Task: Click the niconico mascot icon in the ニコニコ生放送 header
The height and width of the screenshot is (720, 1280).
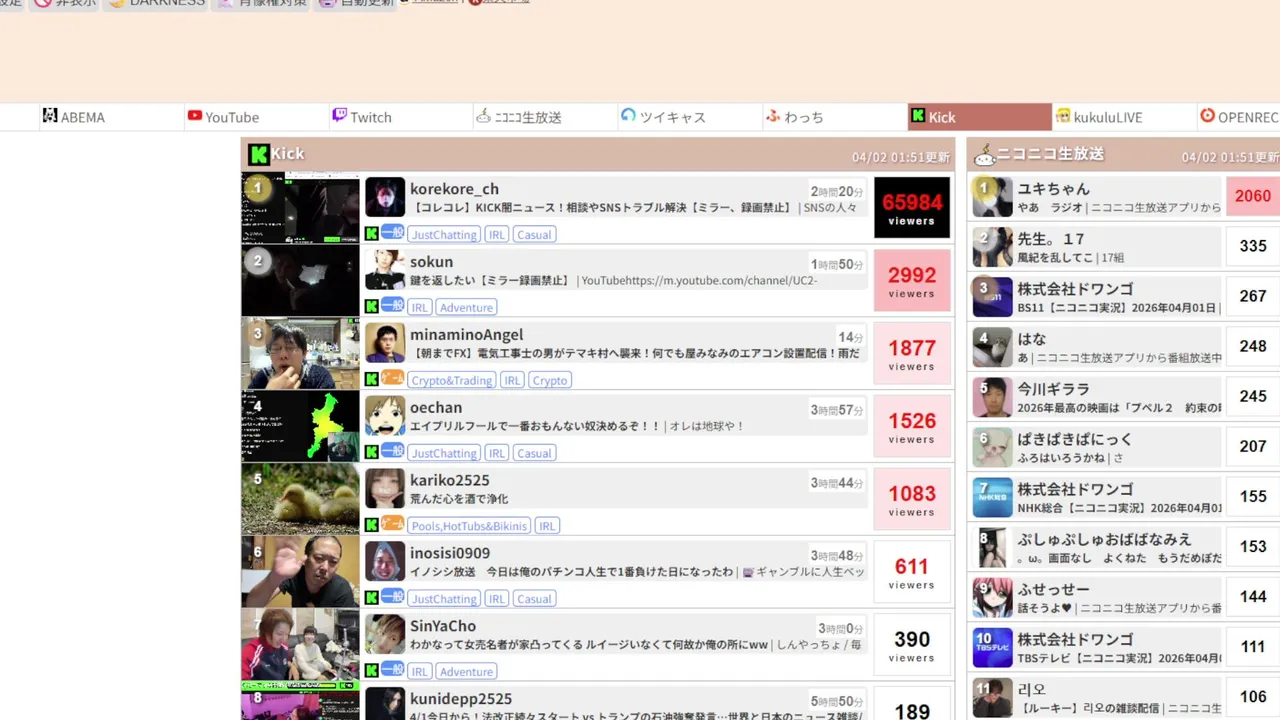Action: click(985, 154)
